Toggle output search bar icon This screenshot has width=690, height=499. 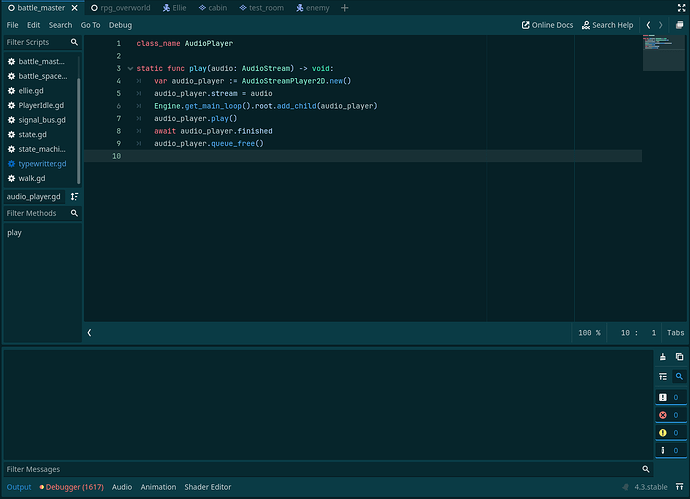coord(679,376)
